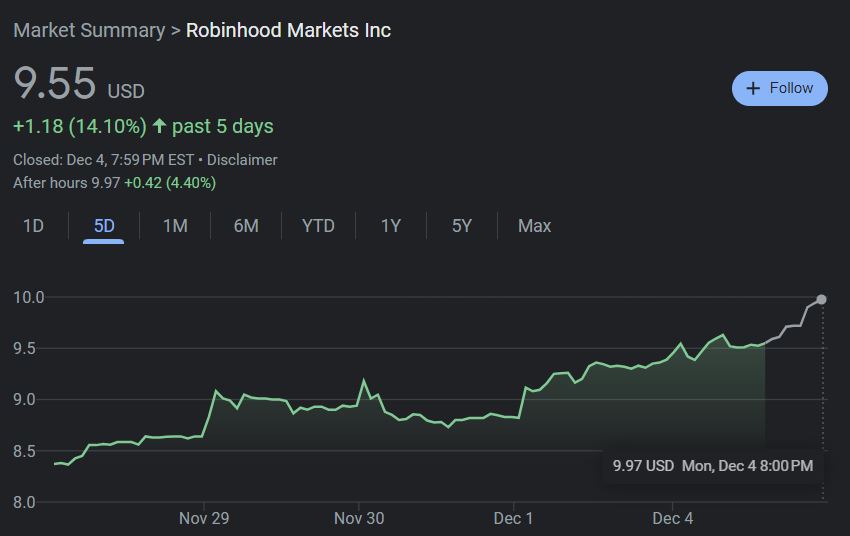This screenshot has height=536, width=850.
Task: Click the 9.97 USD chart tooltip
Action: tap(713, 466)
